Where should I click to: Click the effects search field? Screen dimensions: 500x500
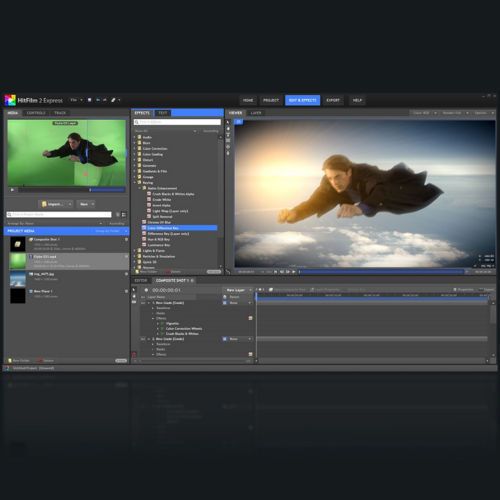(x=177, y=122)
